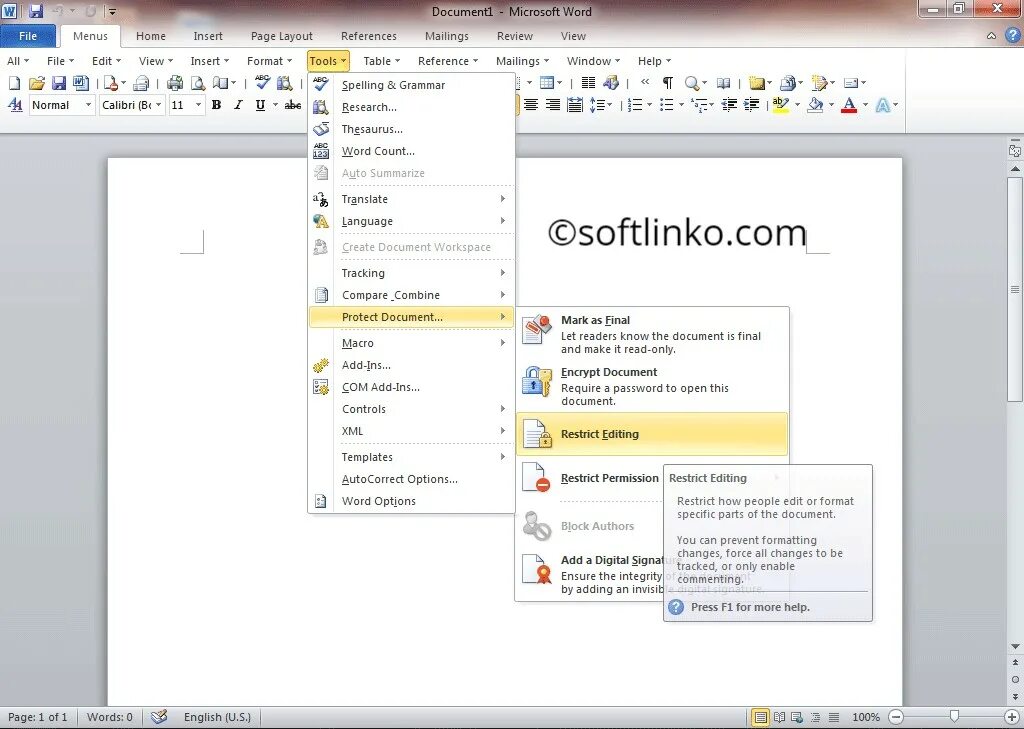Click the Increase Indent icon
Screen dimensions: 1024x729
tap(752, 105)
